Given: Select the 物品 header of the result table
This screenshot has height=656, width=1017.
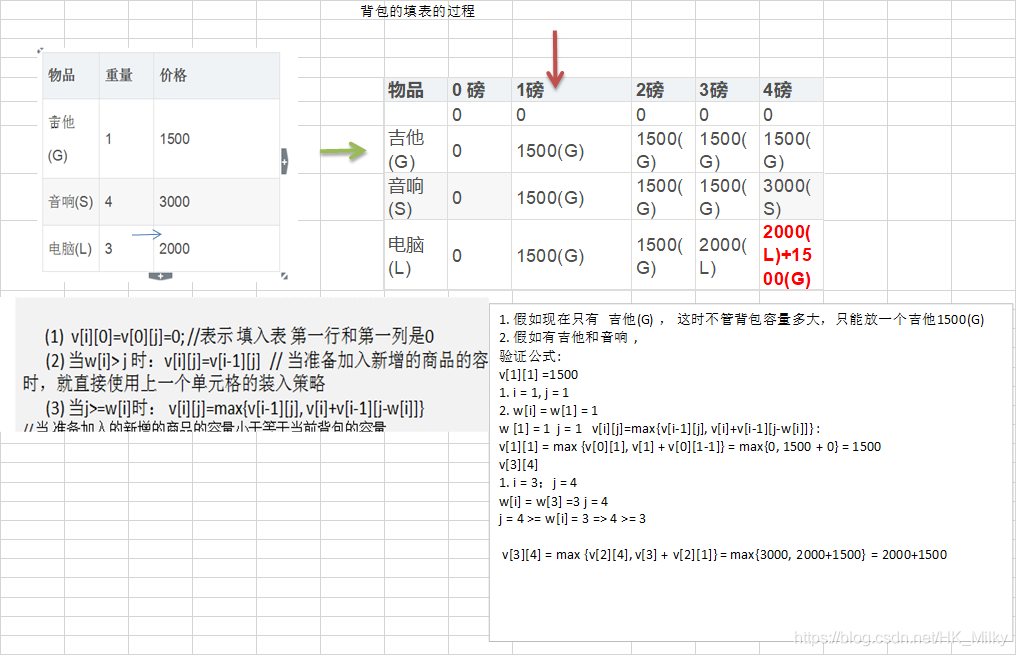Looking at the screenshot, I should point(405,89).
